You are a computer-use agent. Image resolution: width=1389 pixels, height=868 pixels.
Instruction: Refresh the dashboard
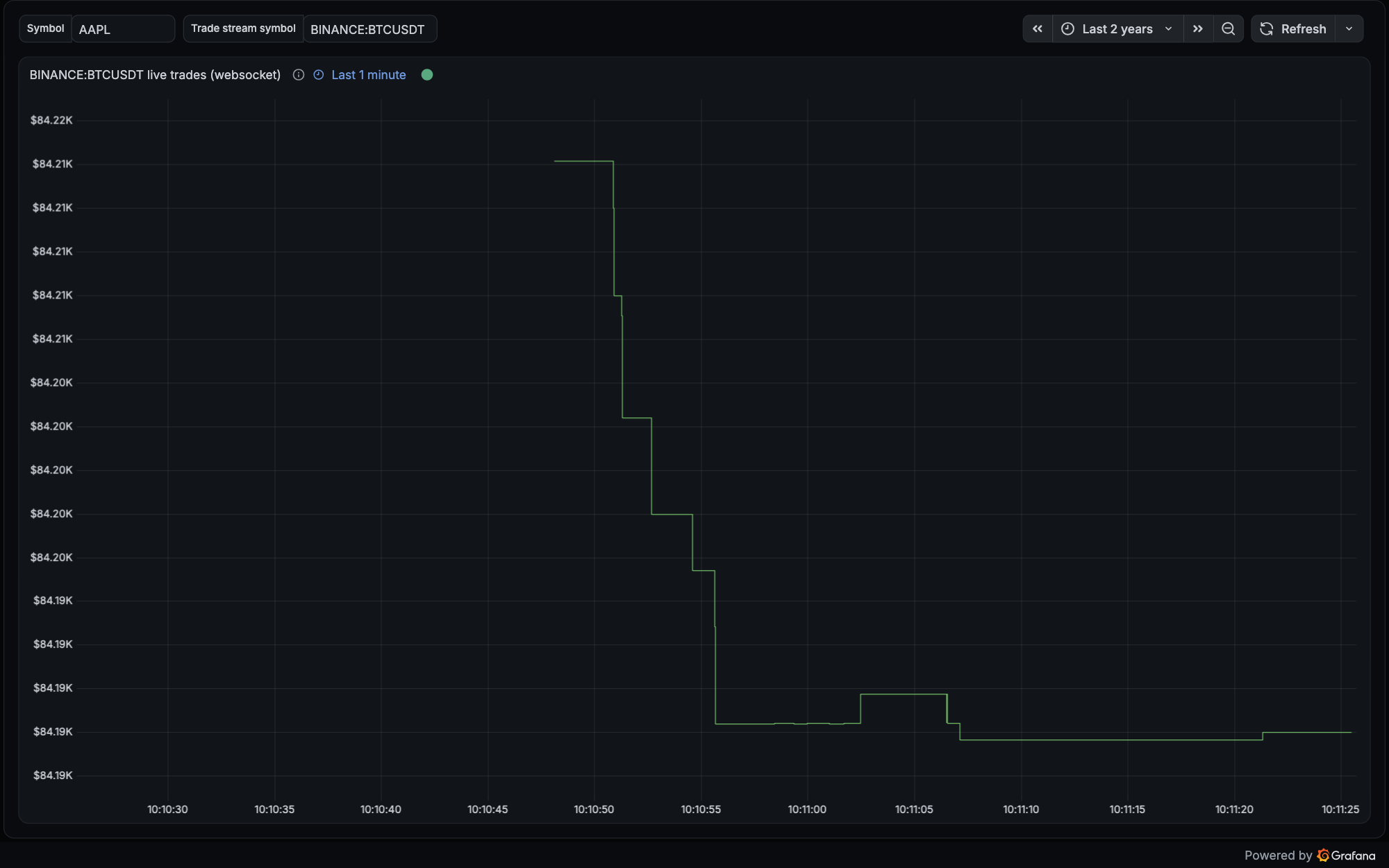1293,29
